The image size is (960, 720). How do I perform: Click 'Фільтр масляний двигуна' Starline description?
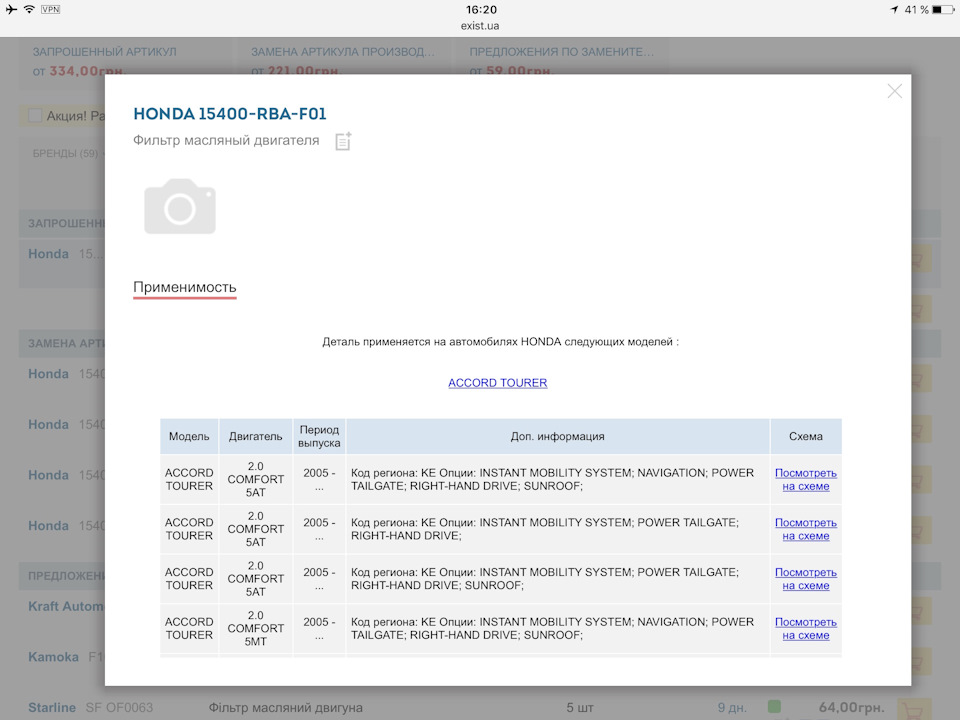point(286,708)
